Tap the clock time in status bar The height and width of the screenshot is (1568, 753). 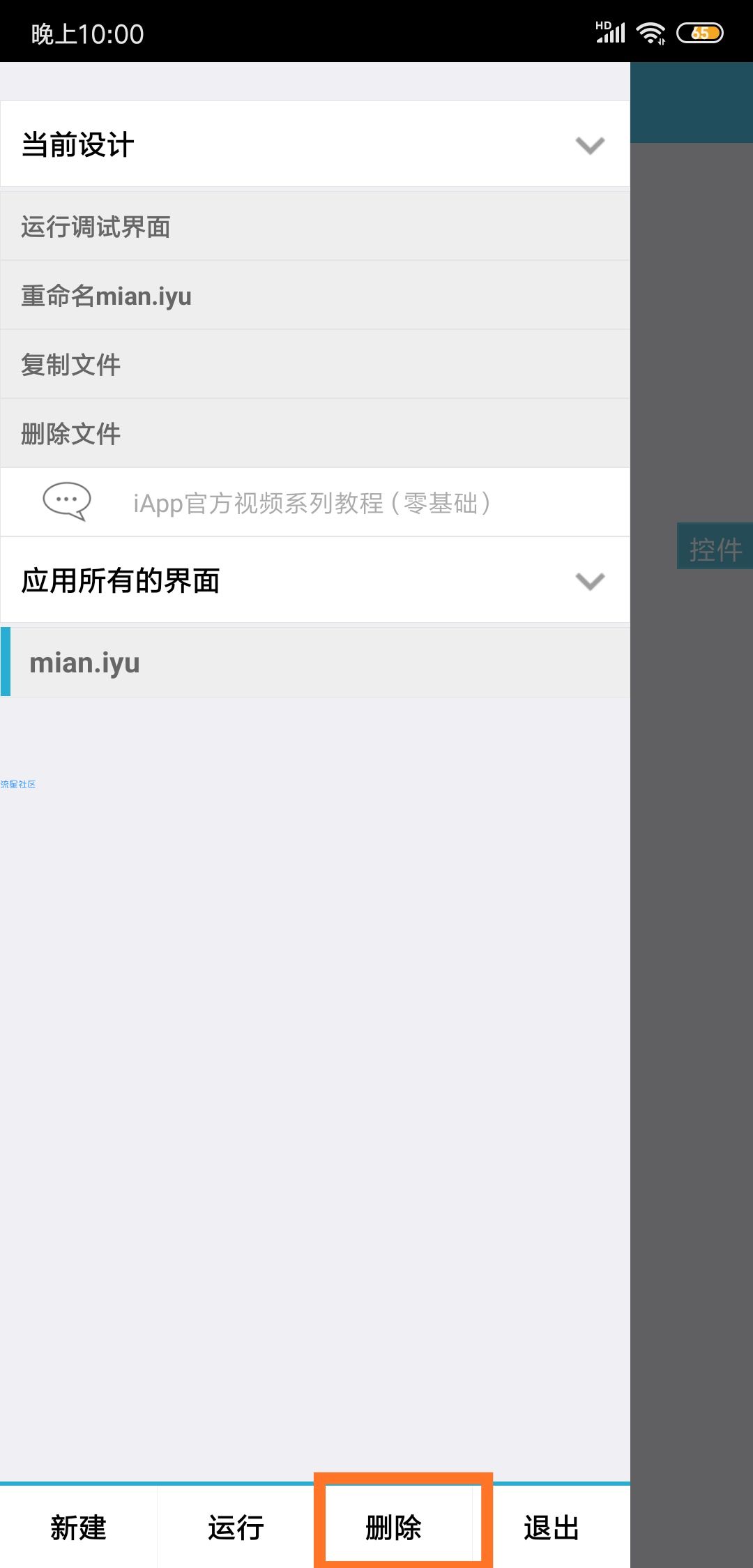pos(88,33)
